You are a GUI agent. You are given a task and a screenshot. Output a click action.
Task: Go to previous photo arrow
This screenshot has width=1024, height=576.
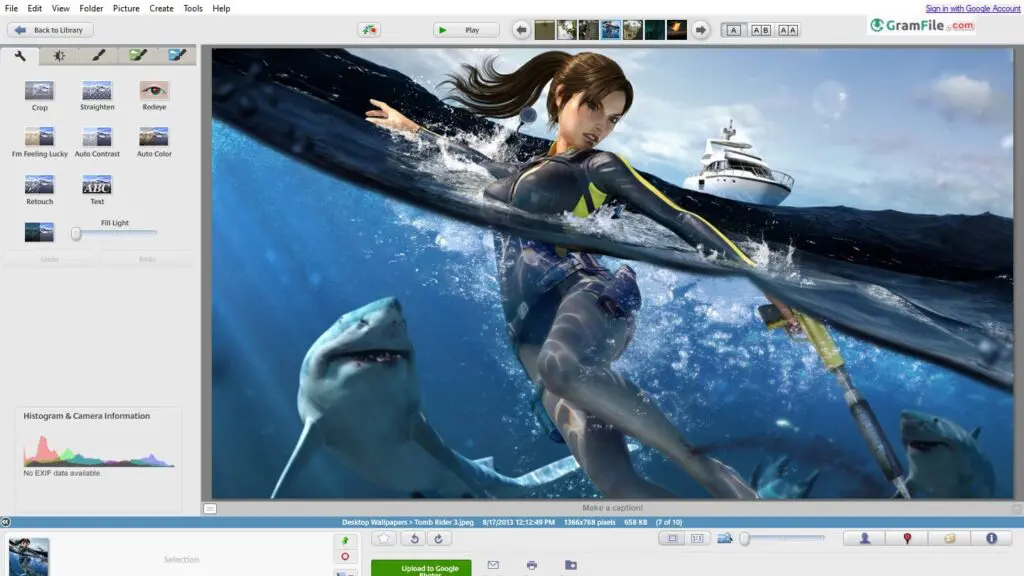[x=521, y=30]
